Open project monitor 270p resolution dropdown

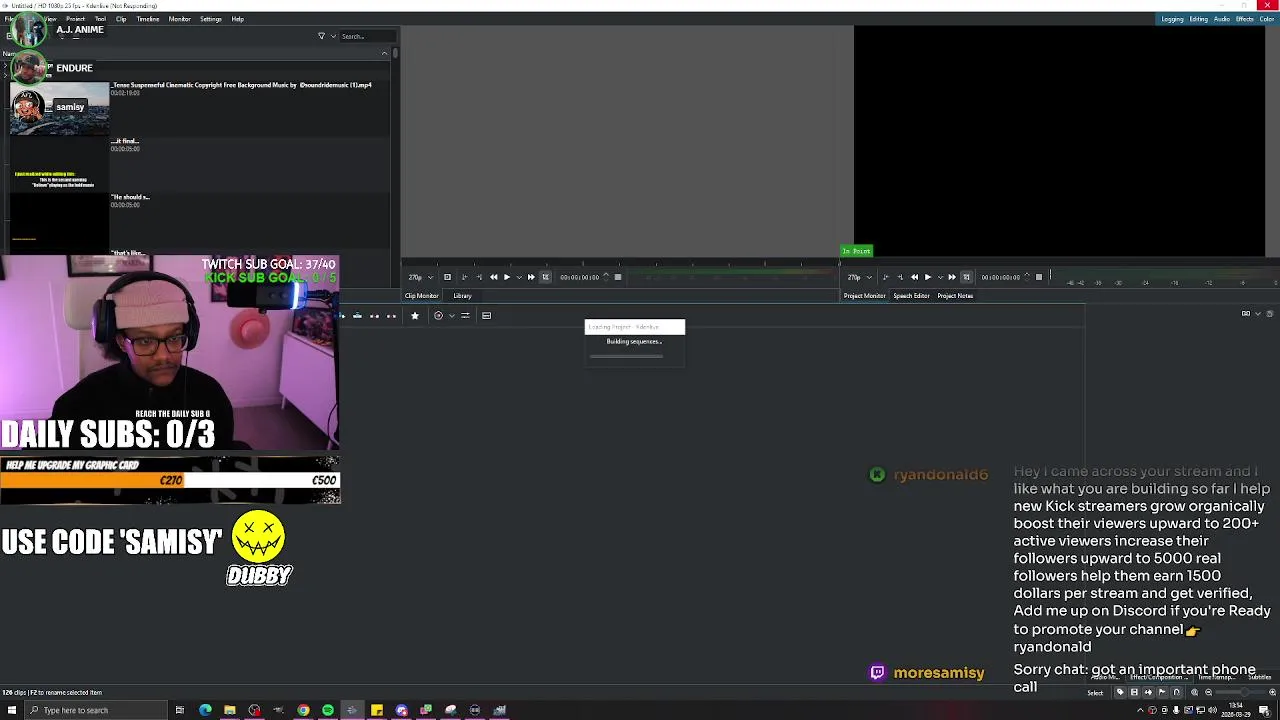[x=859, y=277]
